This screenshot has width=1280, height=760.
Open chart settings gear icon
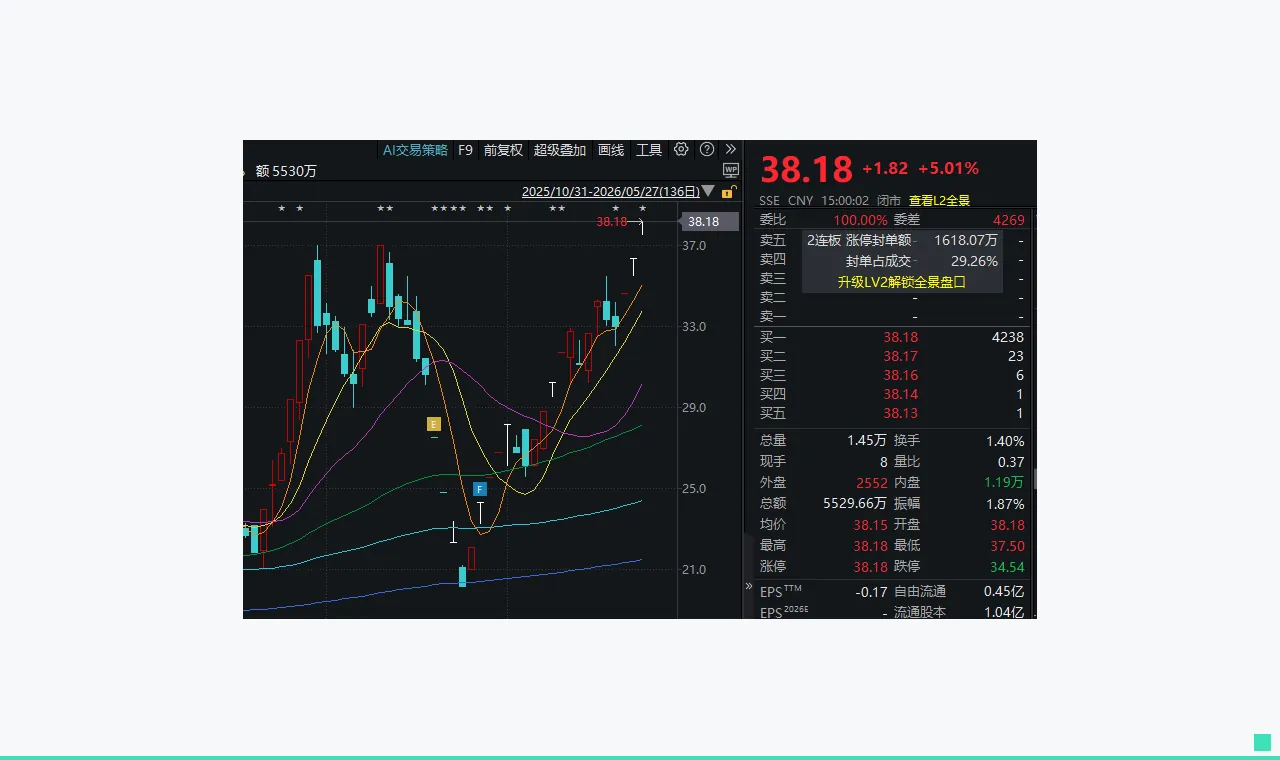click(681, 149)
